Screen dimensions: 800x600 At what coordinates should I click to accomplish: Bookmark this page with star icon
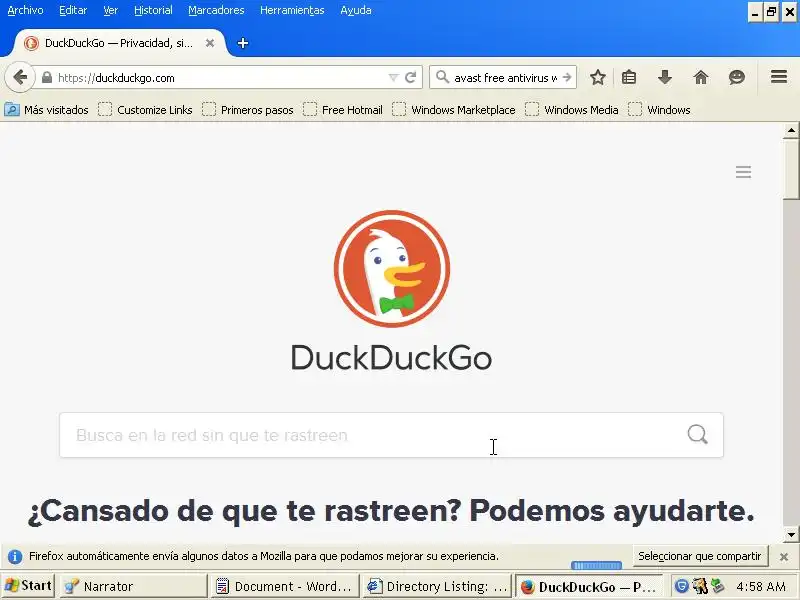pos(597,78)
